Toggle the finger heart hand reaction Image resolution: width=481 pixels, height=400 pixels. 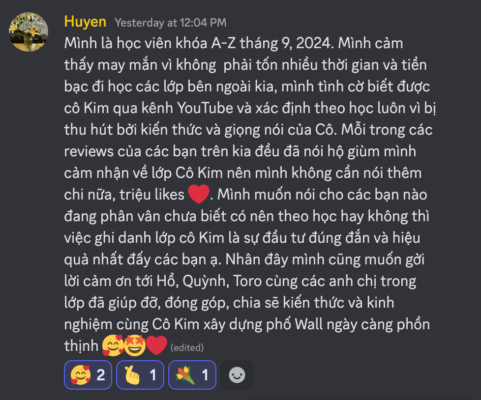coord(140,375)
